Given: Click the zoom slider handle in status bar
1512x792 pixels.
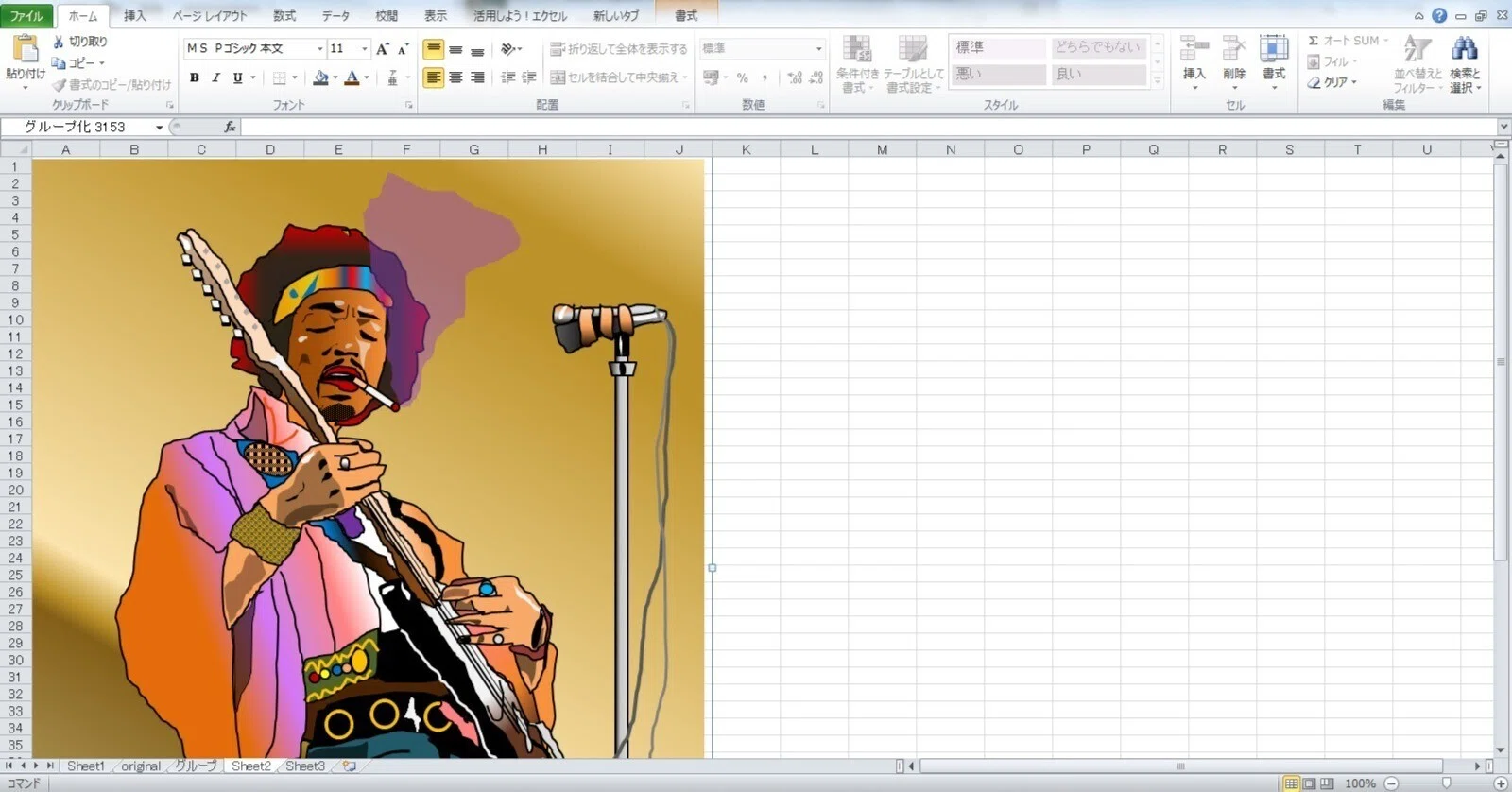Looking at the screenshot, I should [1446, 783].
